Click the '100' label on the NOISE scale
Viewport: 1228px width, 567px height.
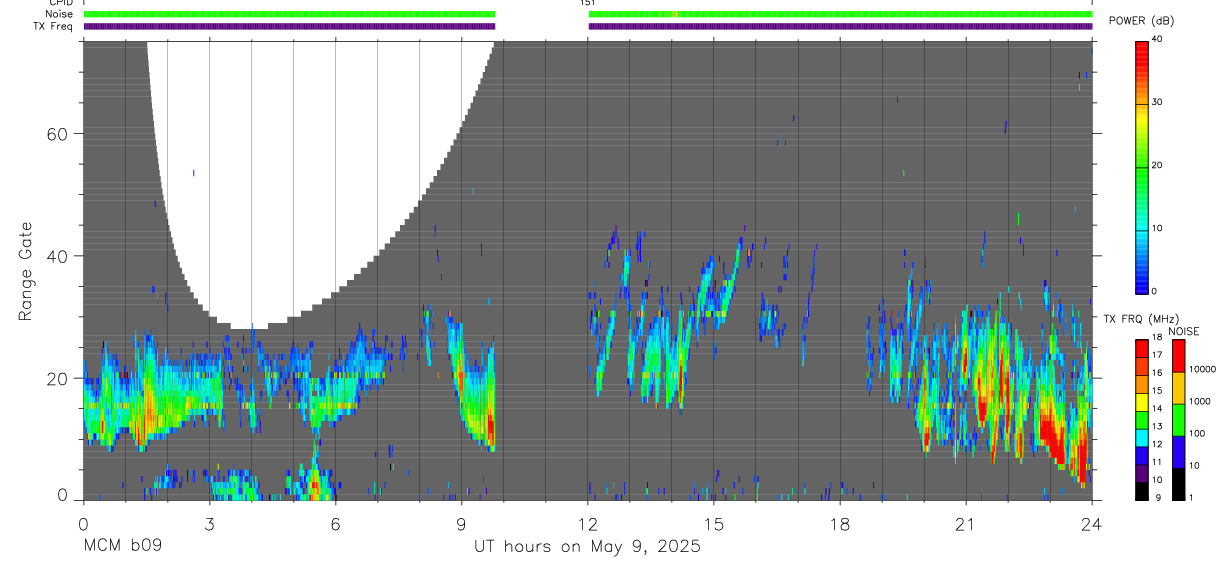1198,433
